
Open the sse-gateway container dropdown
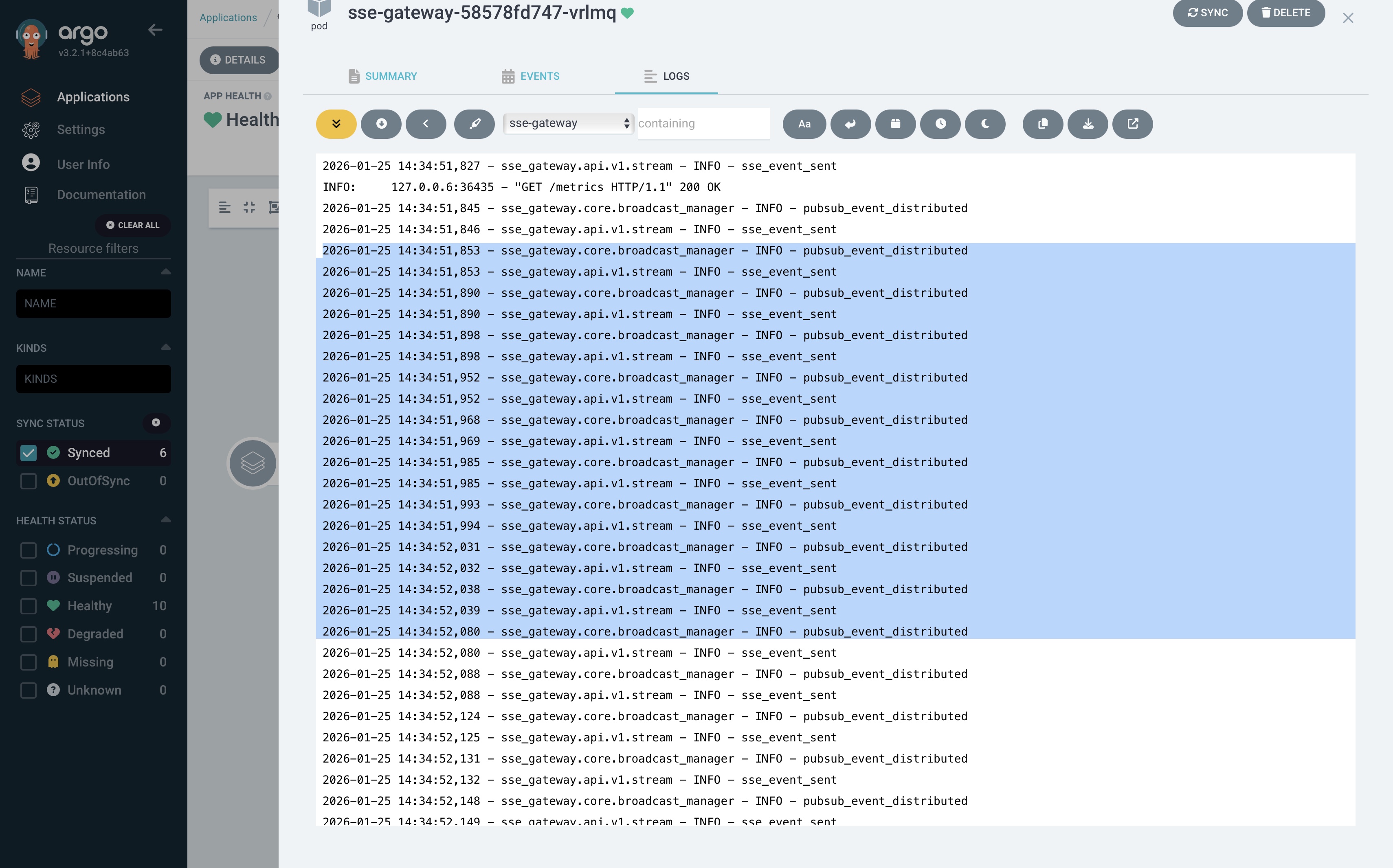coord(568,123)
